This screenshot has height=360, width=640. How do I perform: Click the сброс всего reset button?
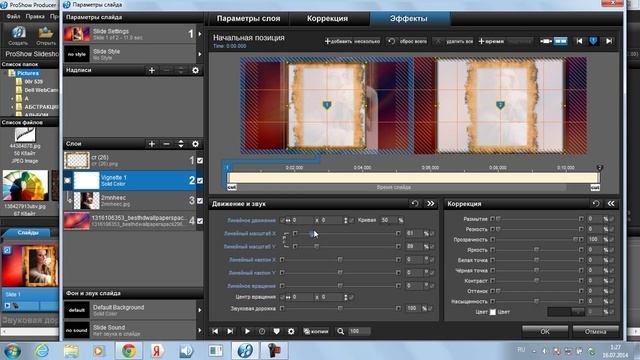click(x=407, y=41)
